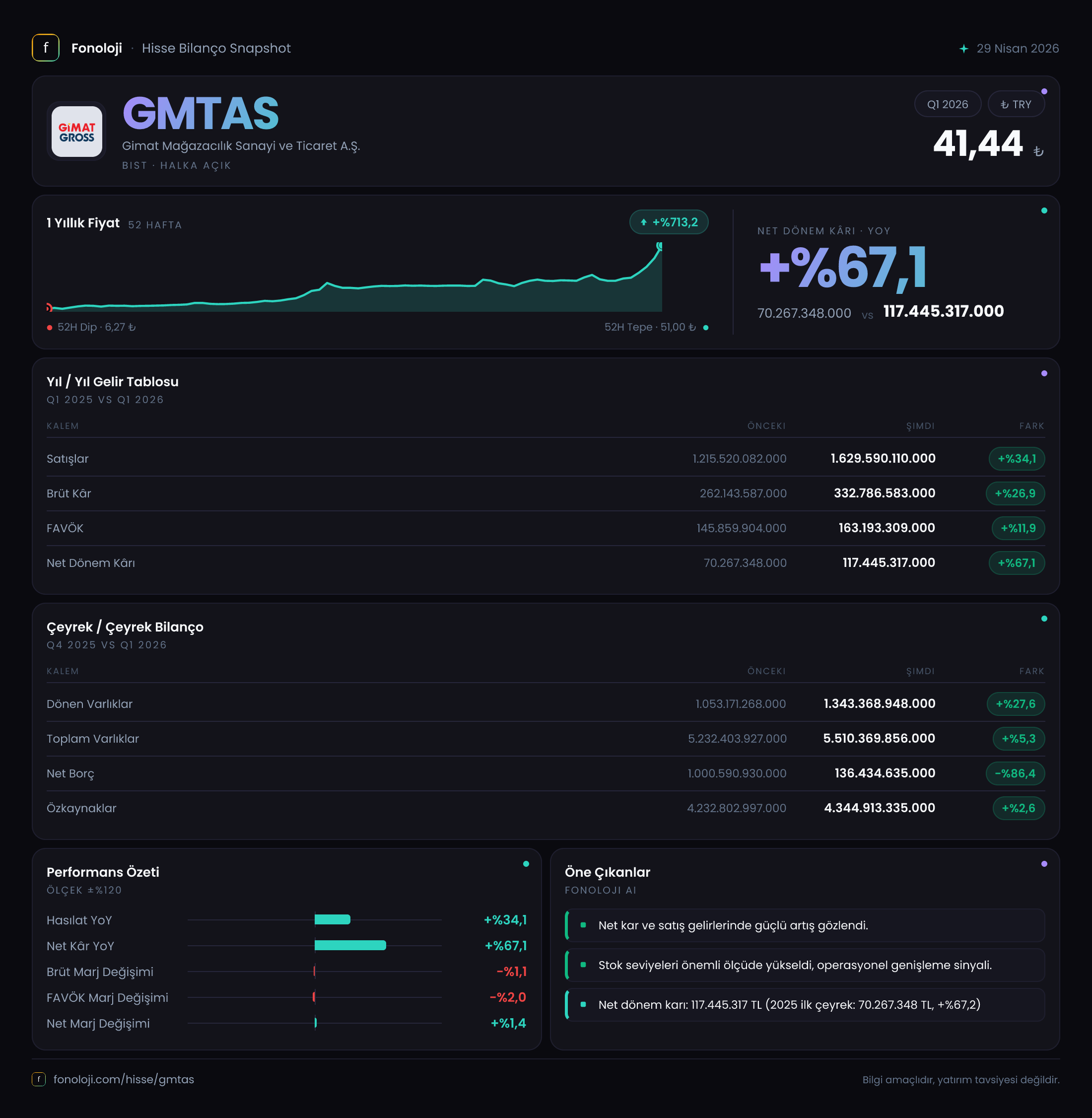1092x1118 pixels.
Task: Click the Net Borç -%86,4 badge
Action: click(x=1015, y=773)
